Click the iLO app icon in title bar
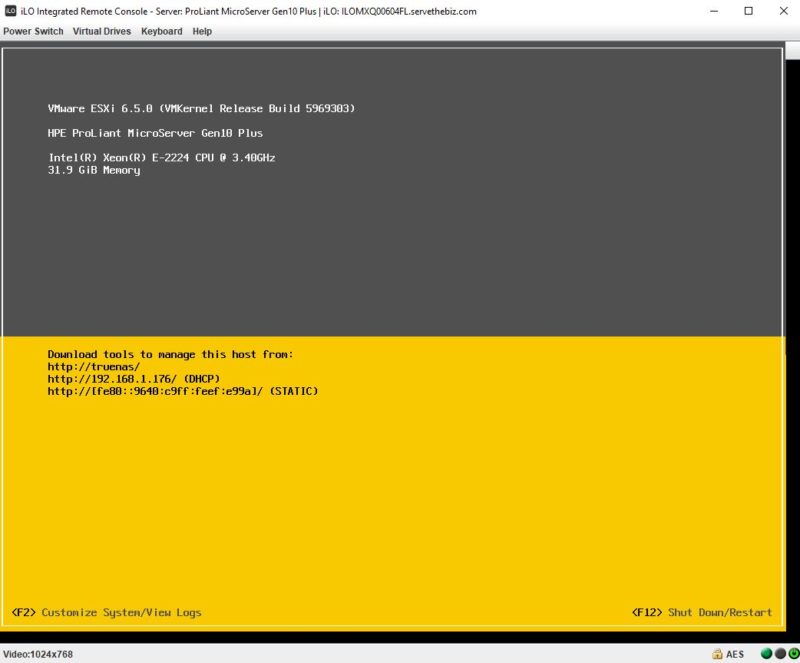Viewport: 800px width, 663px height. [10, 11]
